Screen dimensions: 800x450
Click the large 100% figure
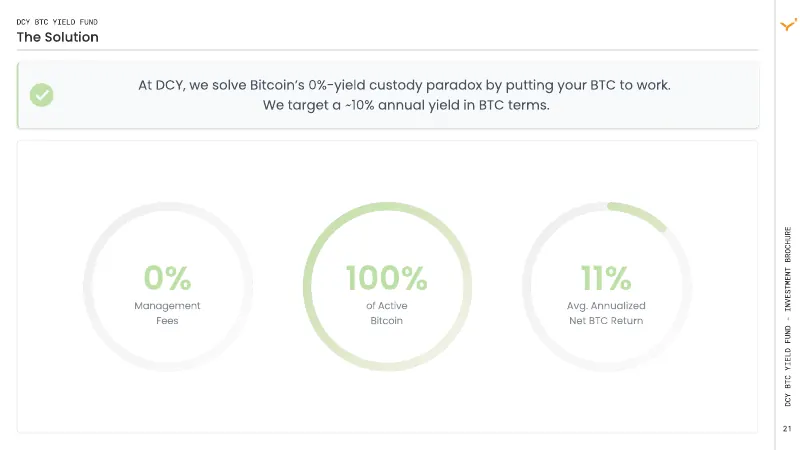pyautogui.click(x=387, y=278)
